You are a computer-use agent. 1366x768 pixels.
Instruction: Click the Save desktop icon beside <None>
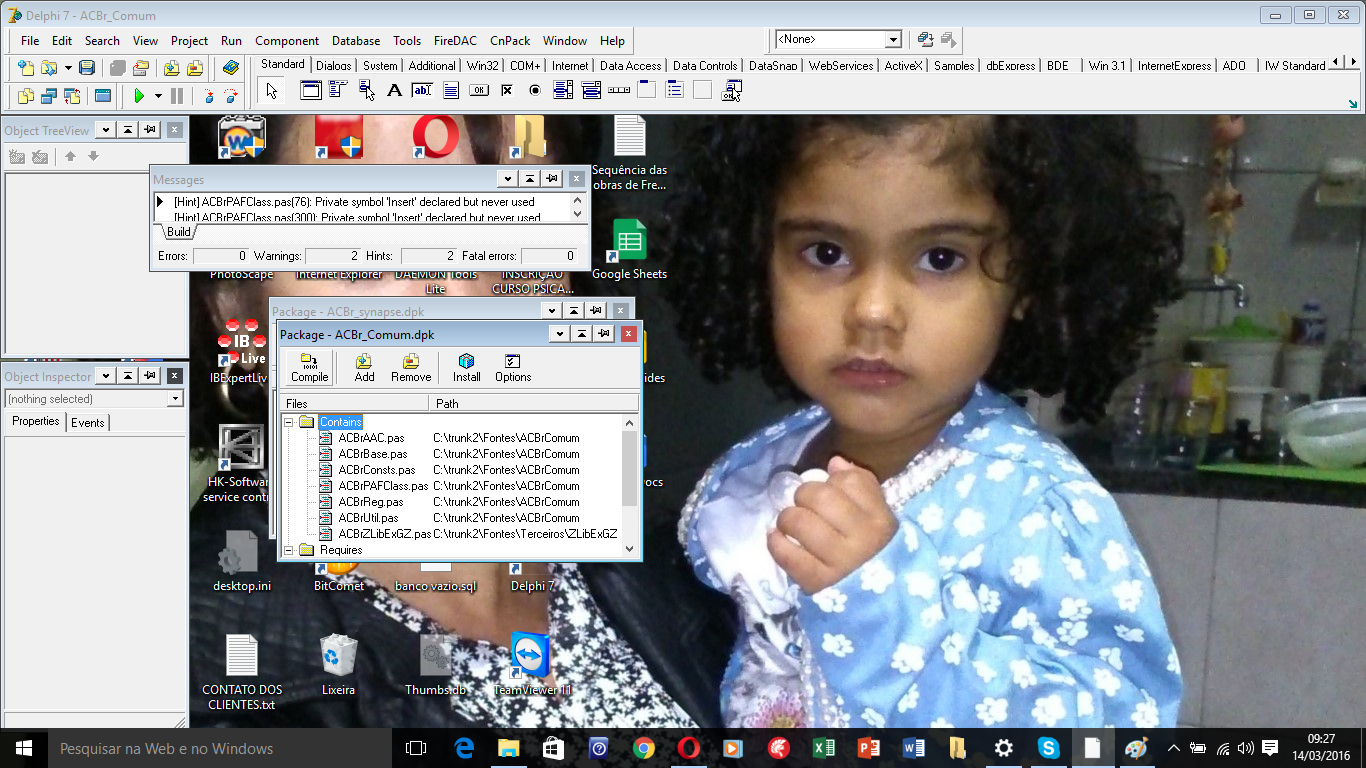click(x=925, y=40)
